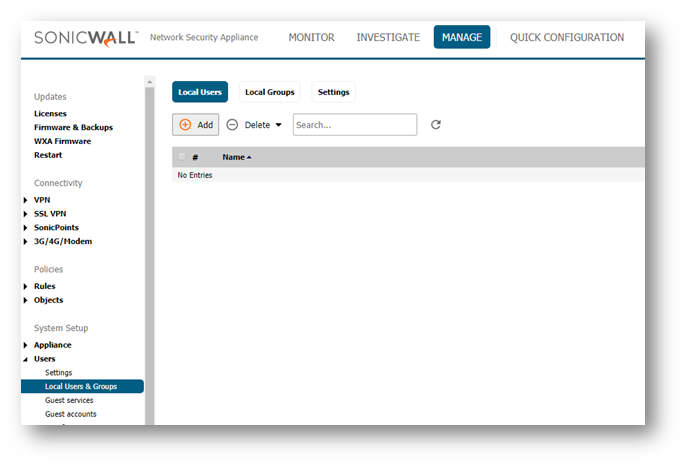Click the SonicWall logo
The image size is (687, 467).
[86, 38]
